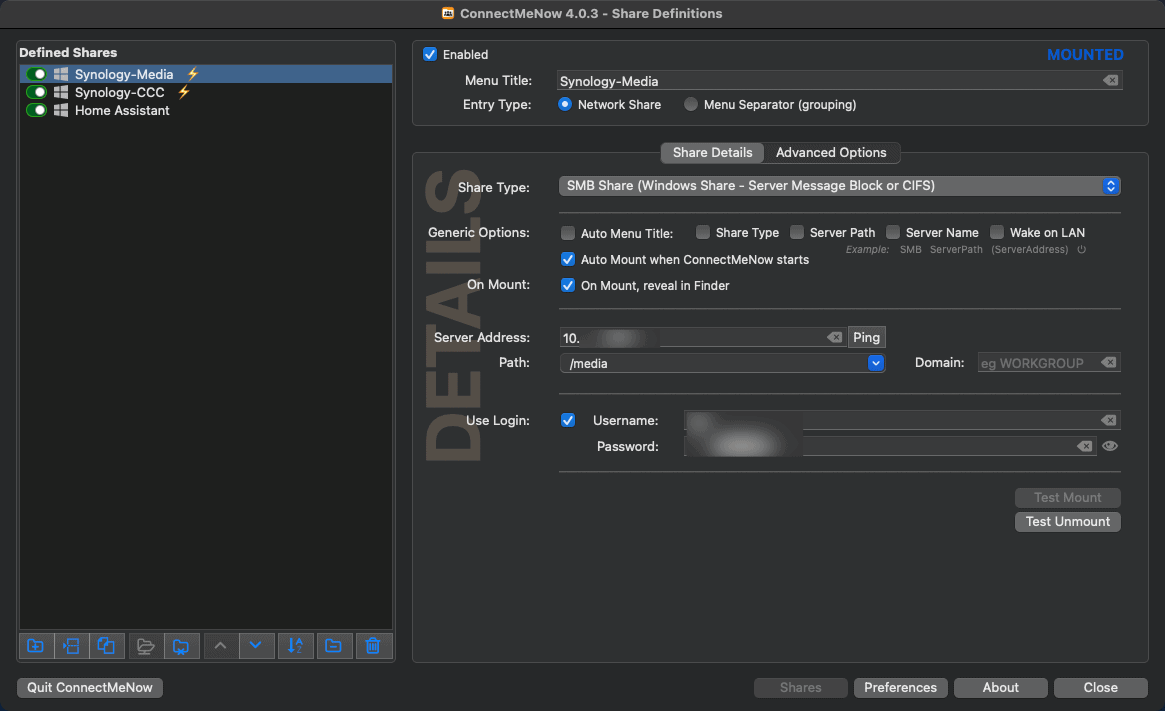Move the selected share up with the arrow icon
Screen dimensions: 1165x711
[221, 646]
